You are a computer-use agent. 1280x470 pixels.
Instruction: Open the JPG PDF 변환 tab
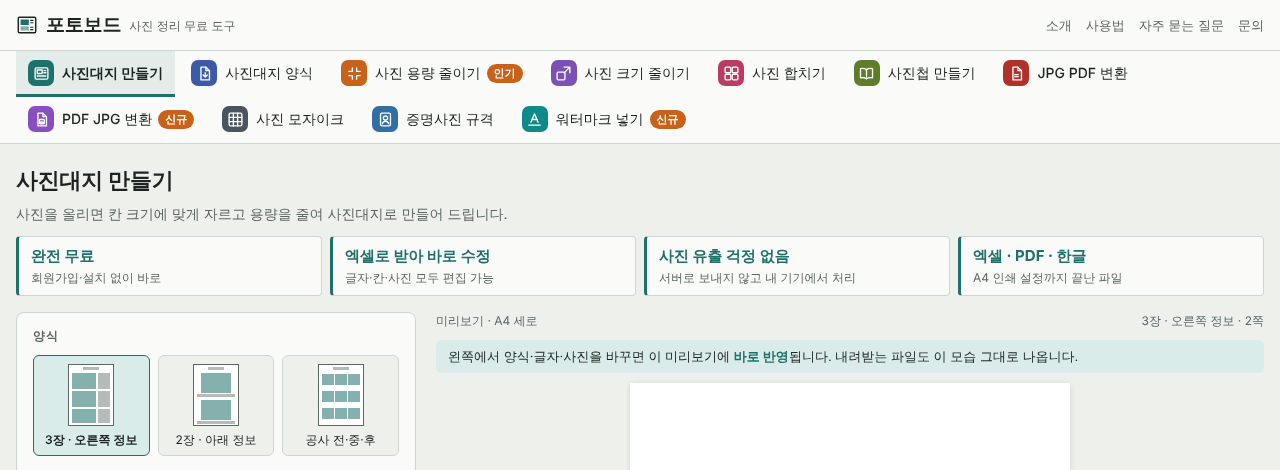pyautogui.click(x=1065, y=73)
